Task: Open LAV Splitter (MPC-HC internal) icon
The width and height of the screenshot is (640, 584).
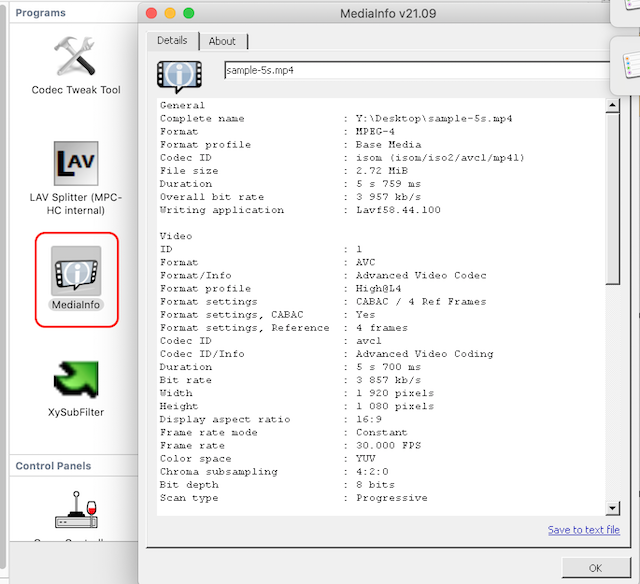Action: click(x=76, y=163)
